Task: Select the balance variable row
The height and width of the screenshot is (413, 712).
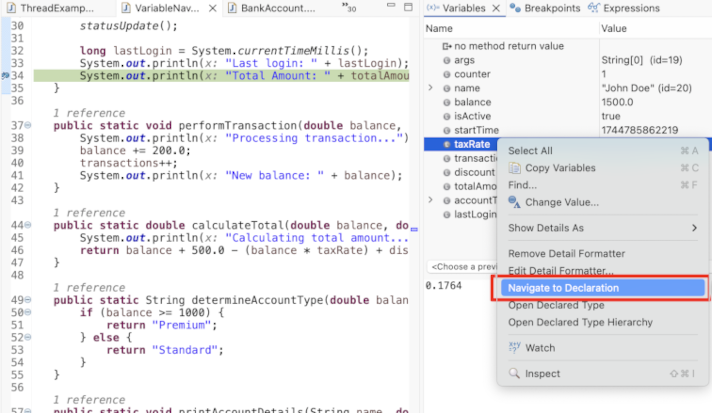Action: point(473,102)
